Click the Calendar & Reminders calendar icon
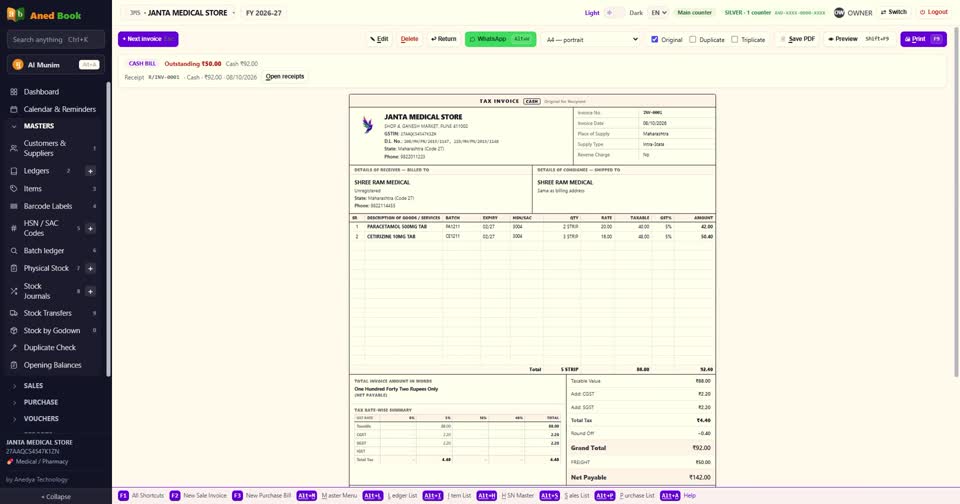 pyautogui.click(x=14, y=109)
